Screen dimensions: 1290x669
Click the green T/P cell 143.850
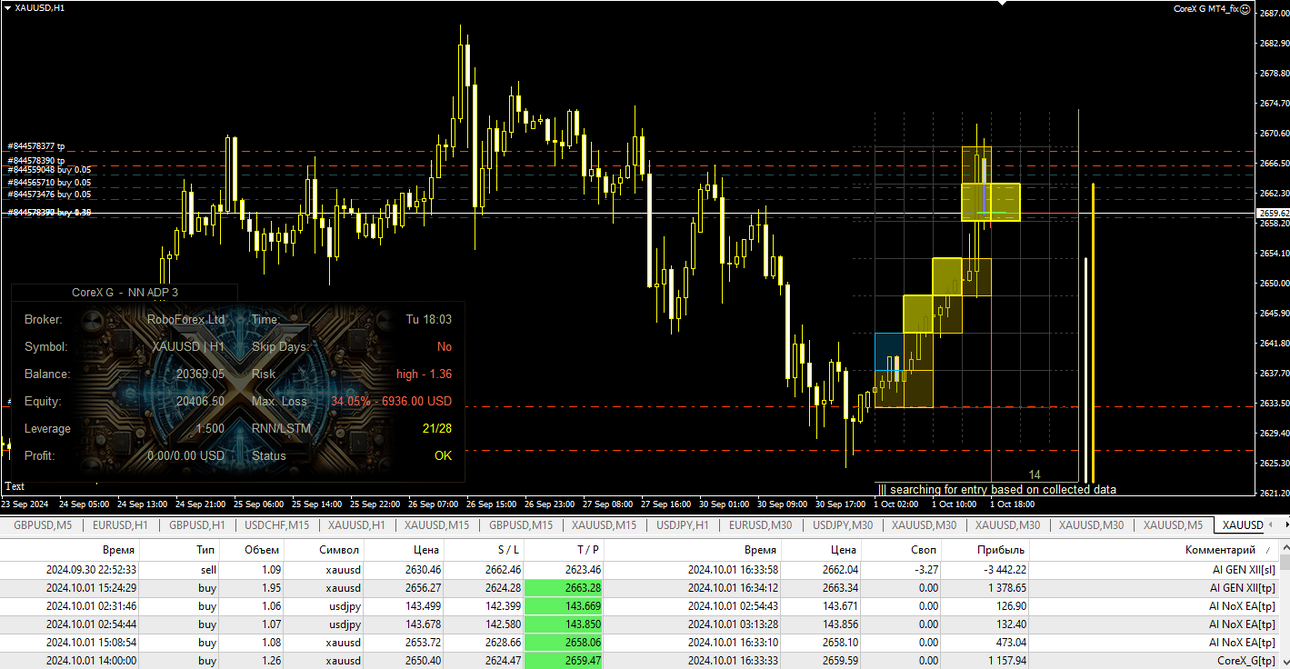pyautogui.click(x=566, y=623)
